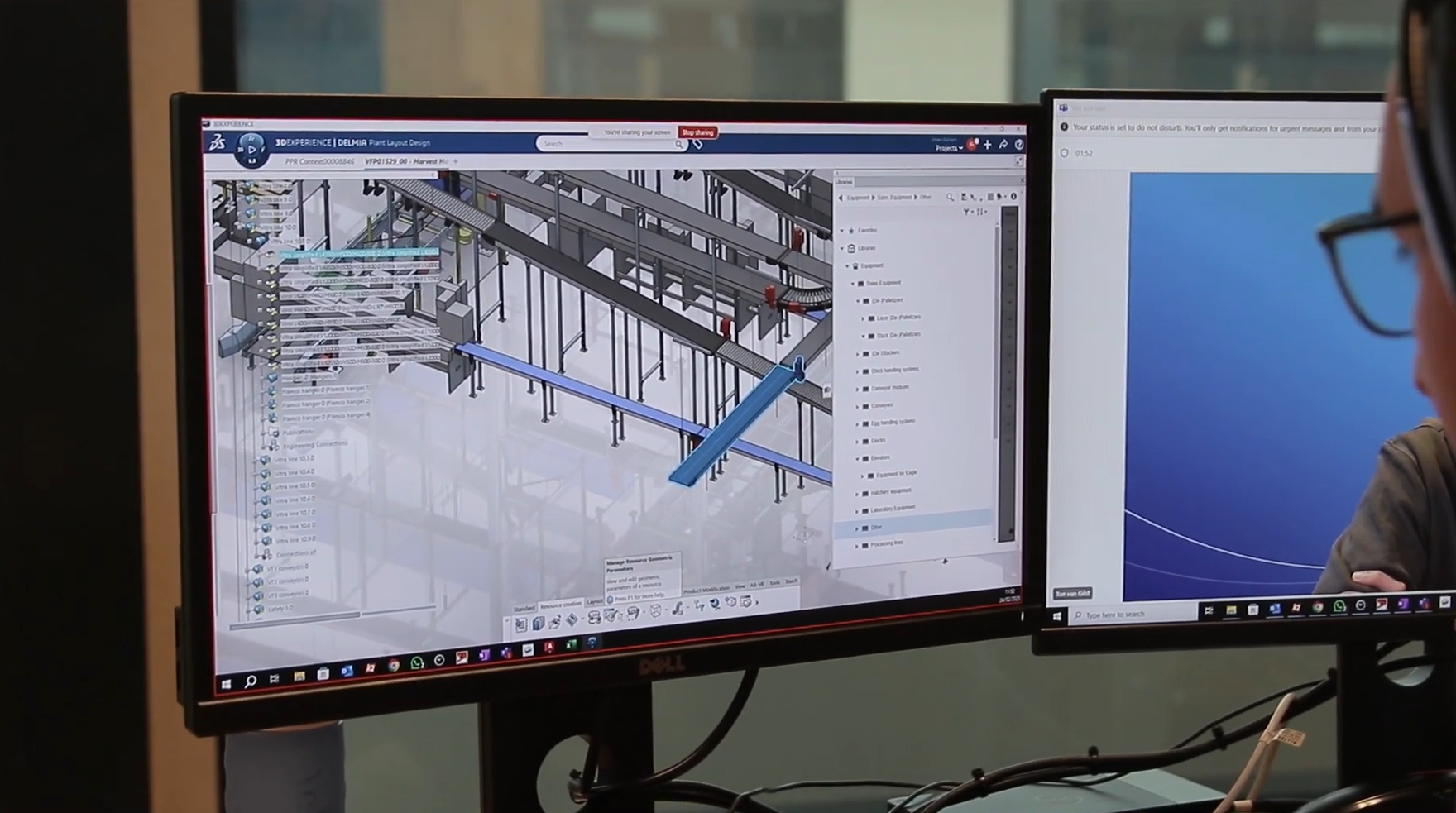
Task: Expand the Conveyors library folder
Action: pyautogui.click(x=858, y=406)
